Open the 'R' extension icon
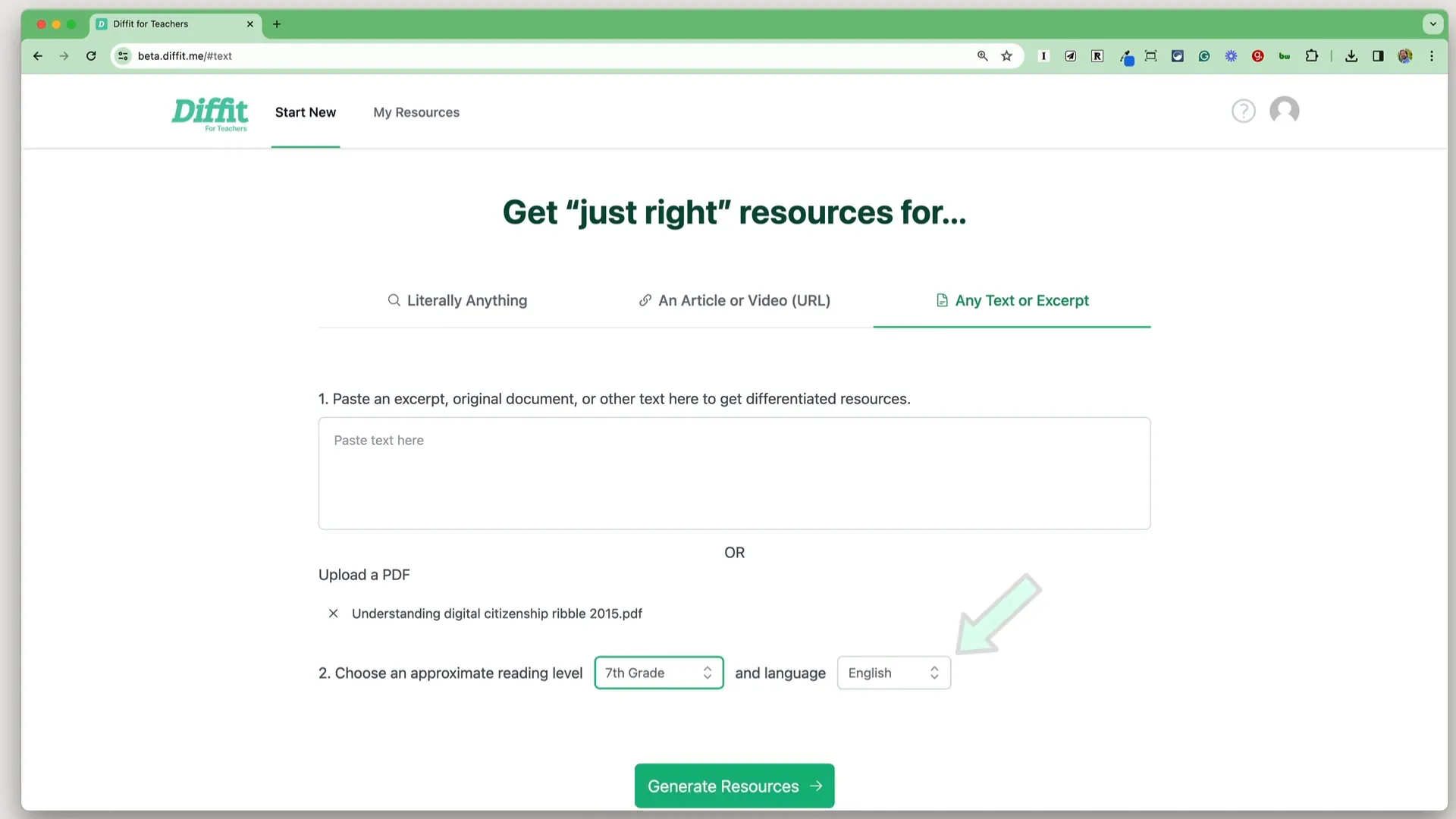Screen dimensions: 1456x819 1097,56
